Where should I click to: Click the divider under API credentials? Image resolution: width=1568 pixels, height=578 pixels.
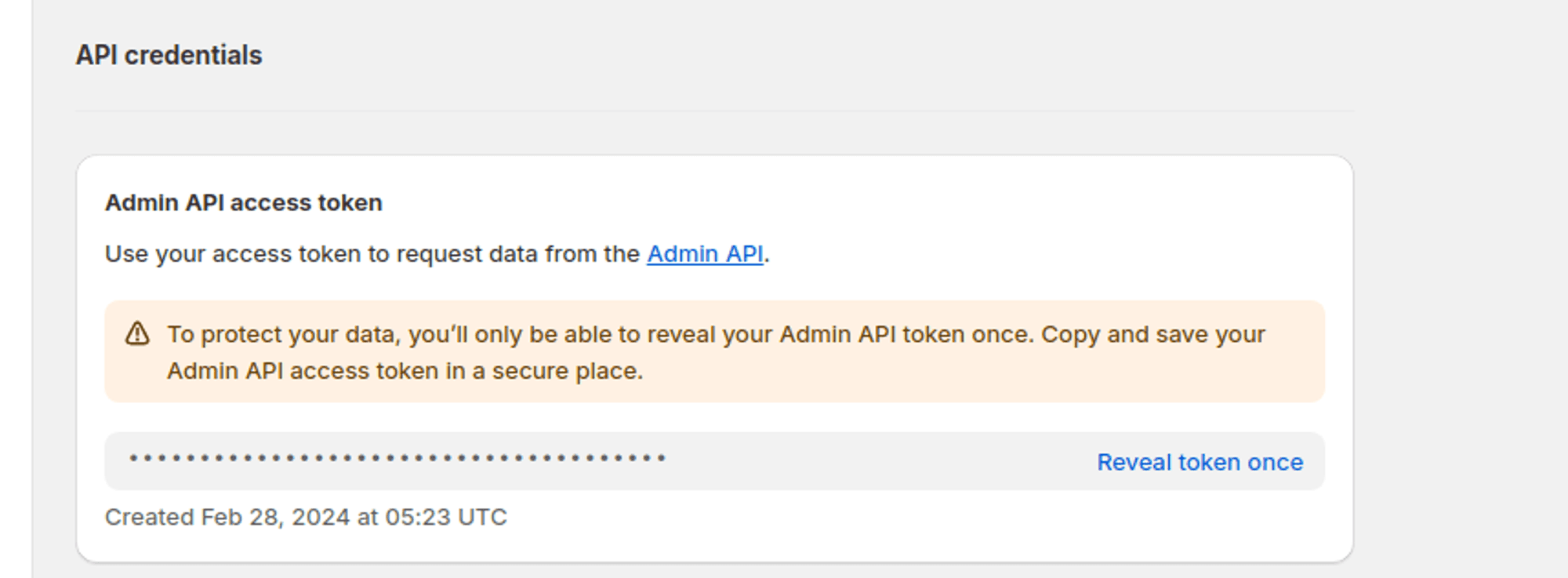pos(713,111)
